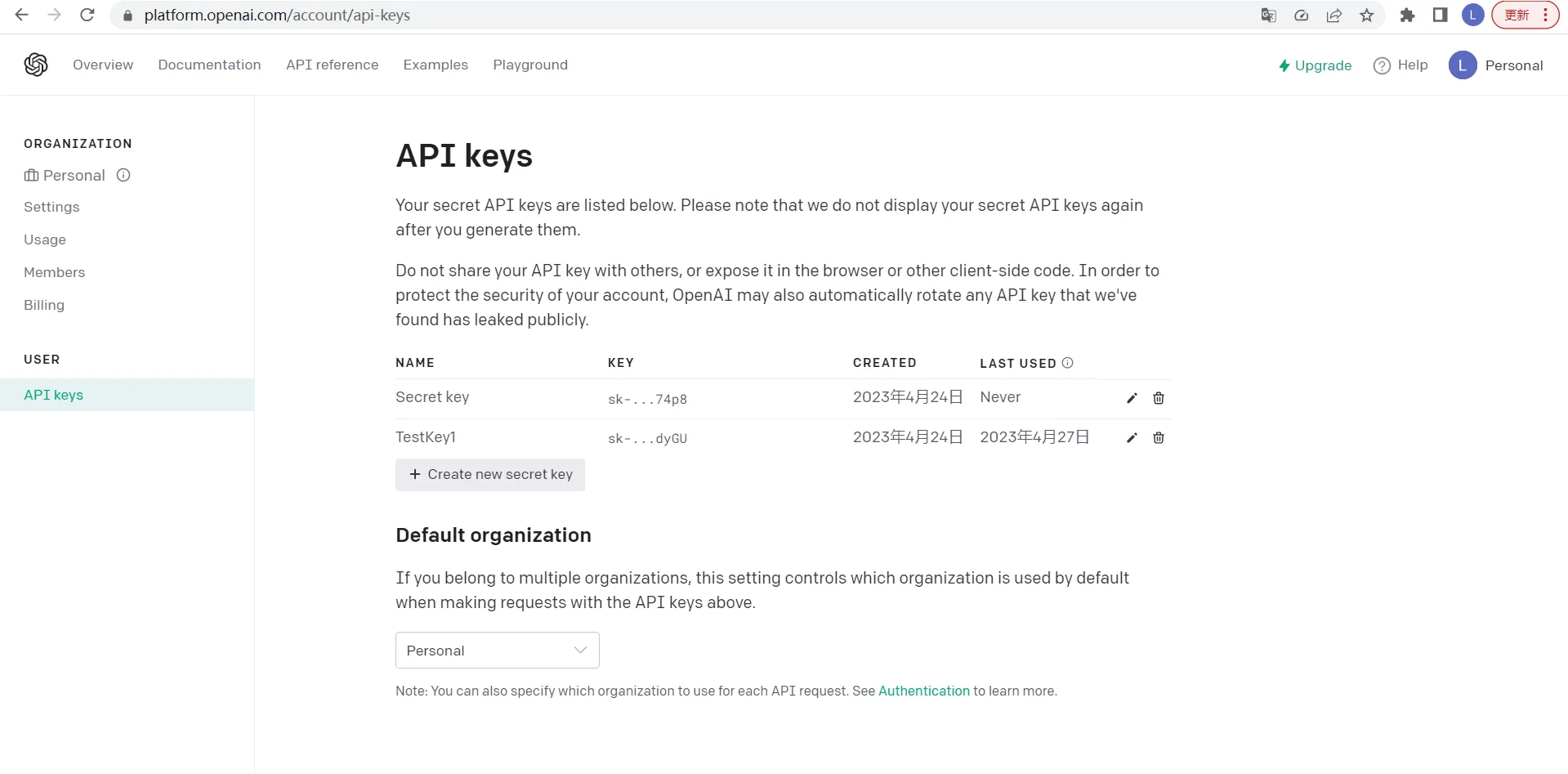Image resolution: width=1568 pixels, height=774 pixels.
Task: Open the Authentication link
Action: [x=924, y=691]
